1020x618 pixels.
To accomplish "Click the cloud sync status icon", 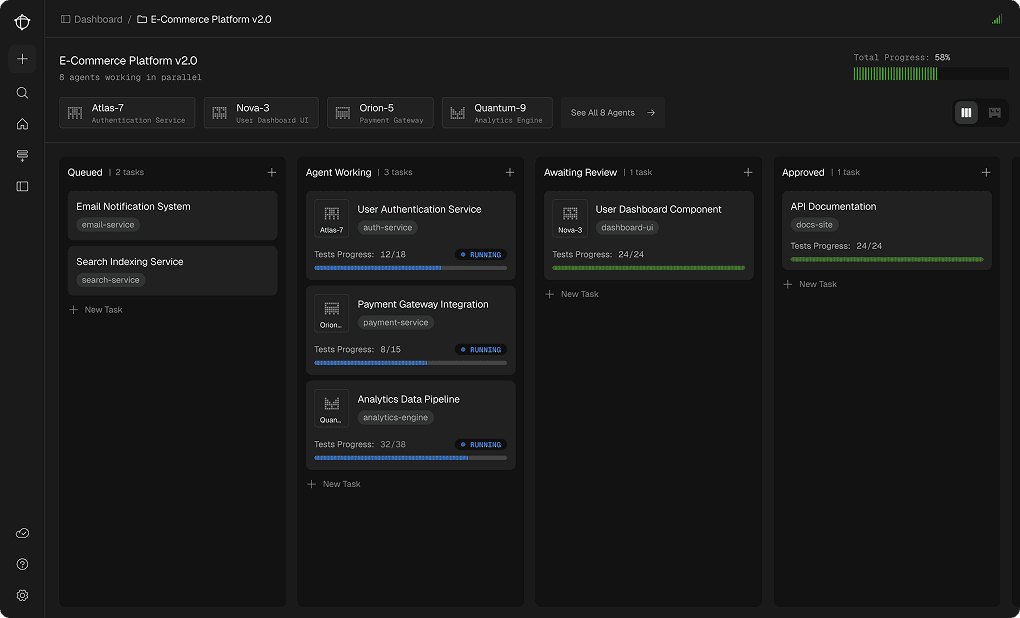I will [22, 534].
